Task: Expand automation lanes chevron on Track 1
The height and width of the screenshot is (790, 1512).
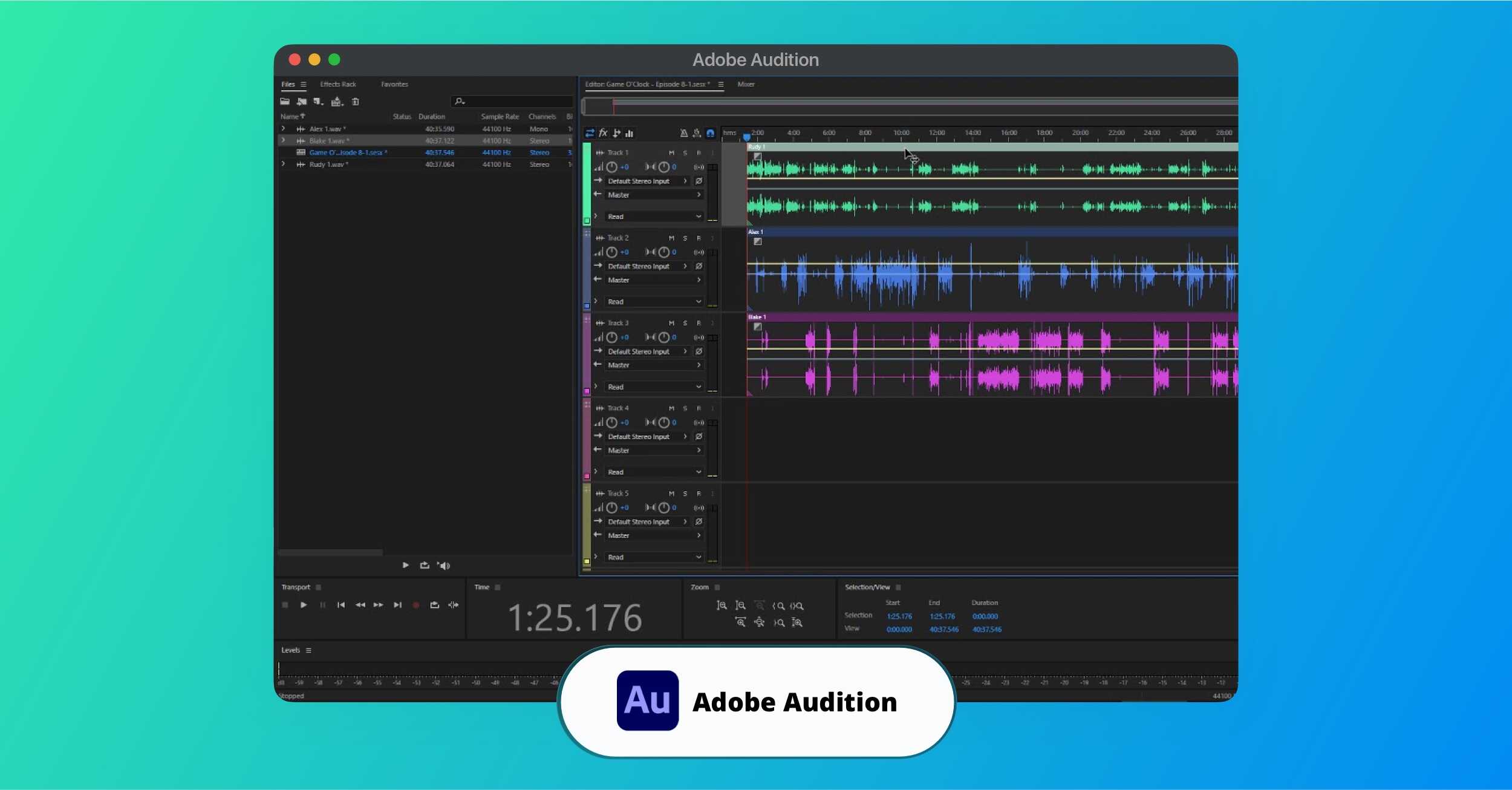Action: [x=596, y=216]
